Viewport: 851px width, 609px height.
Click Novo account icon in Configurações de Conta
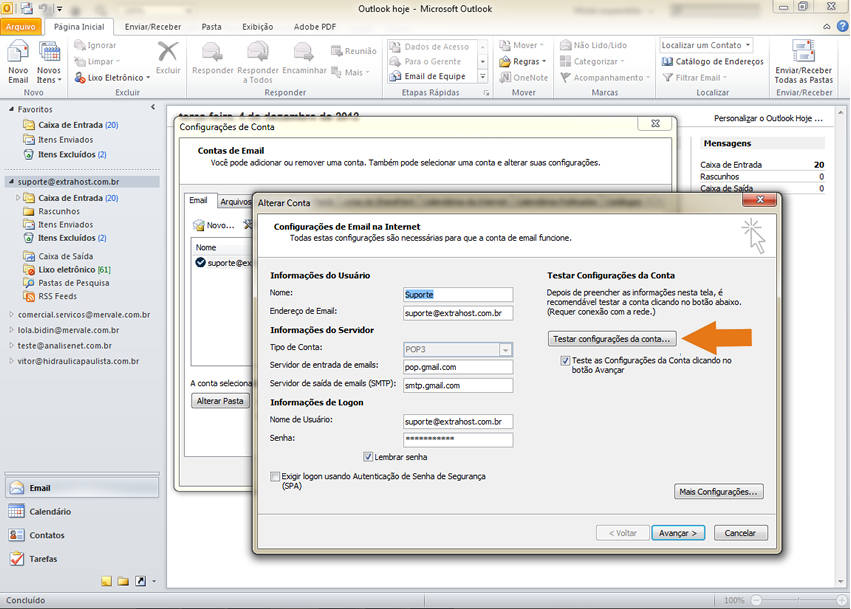[x=214, y=225]
